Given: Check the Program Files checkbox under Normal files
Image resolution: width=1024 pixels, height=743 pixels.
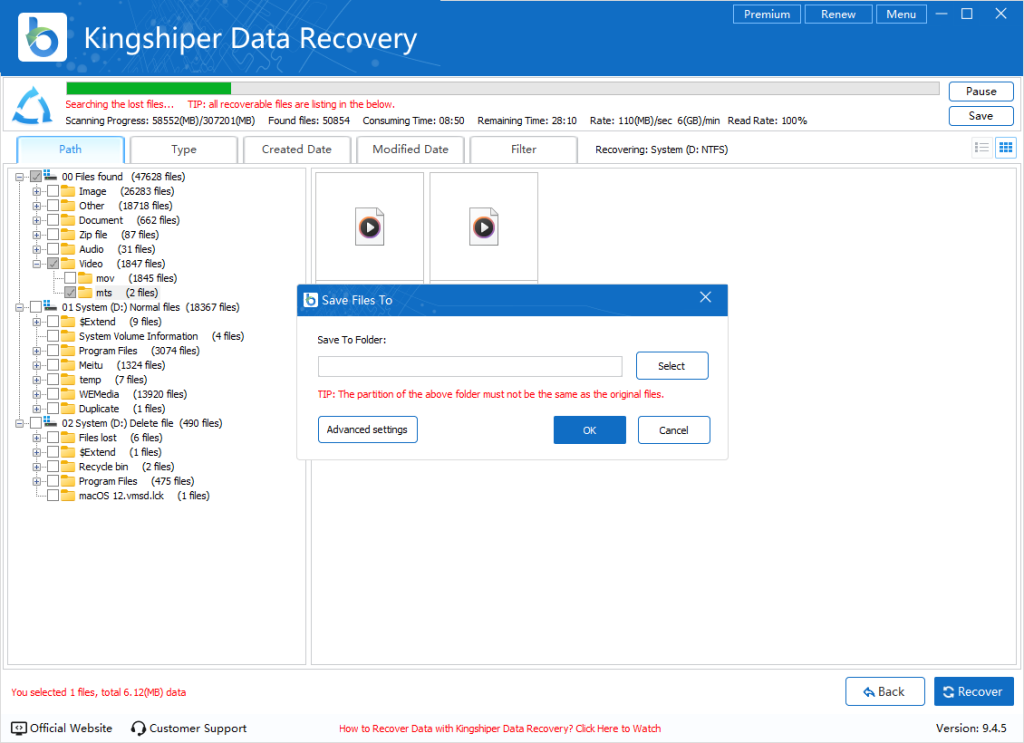Looking at the screenshot, I should coord(53,351).
